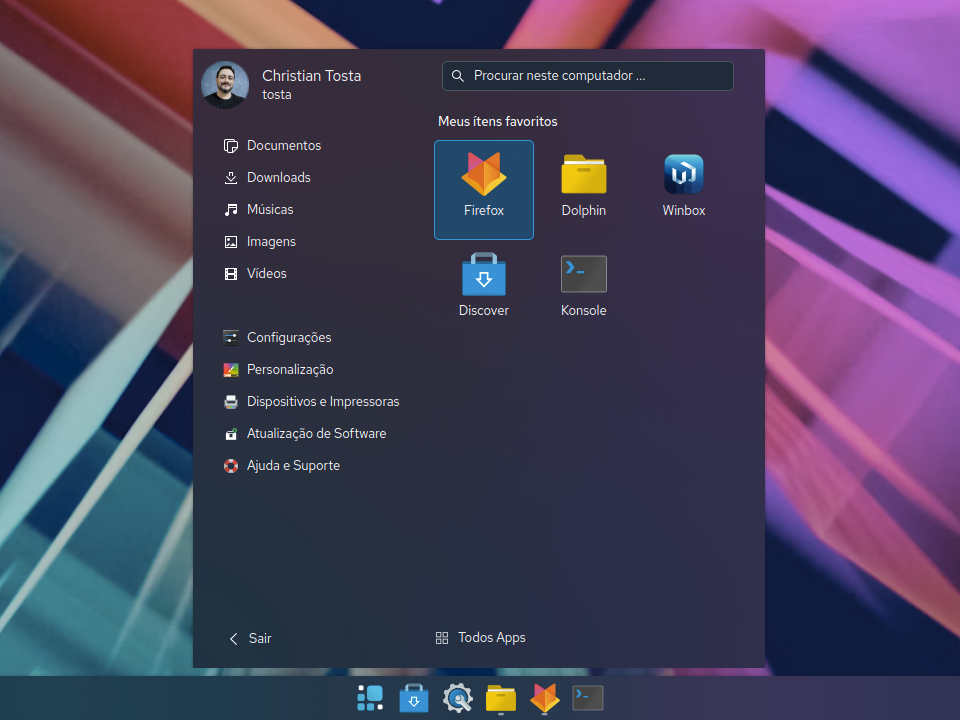Launch Winbox from favorites
The height and width of the screenshot is (720, 960).
point(683,183)
